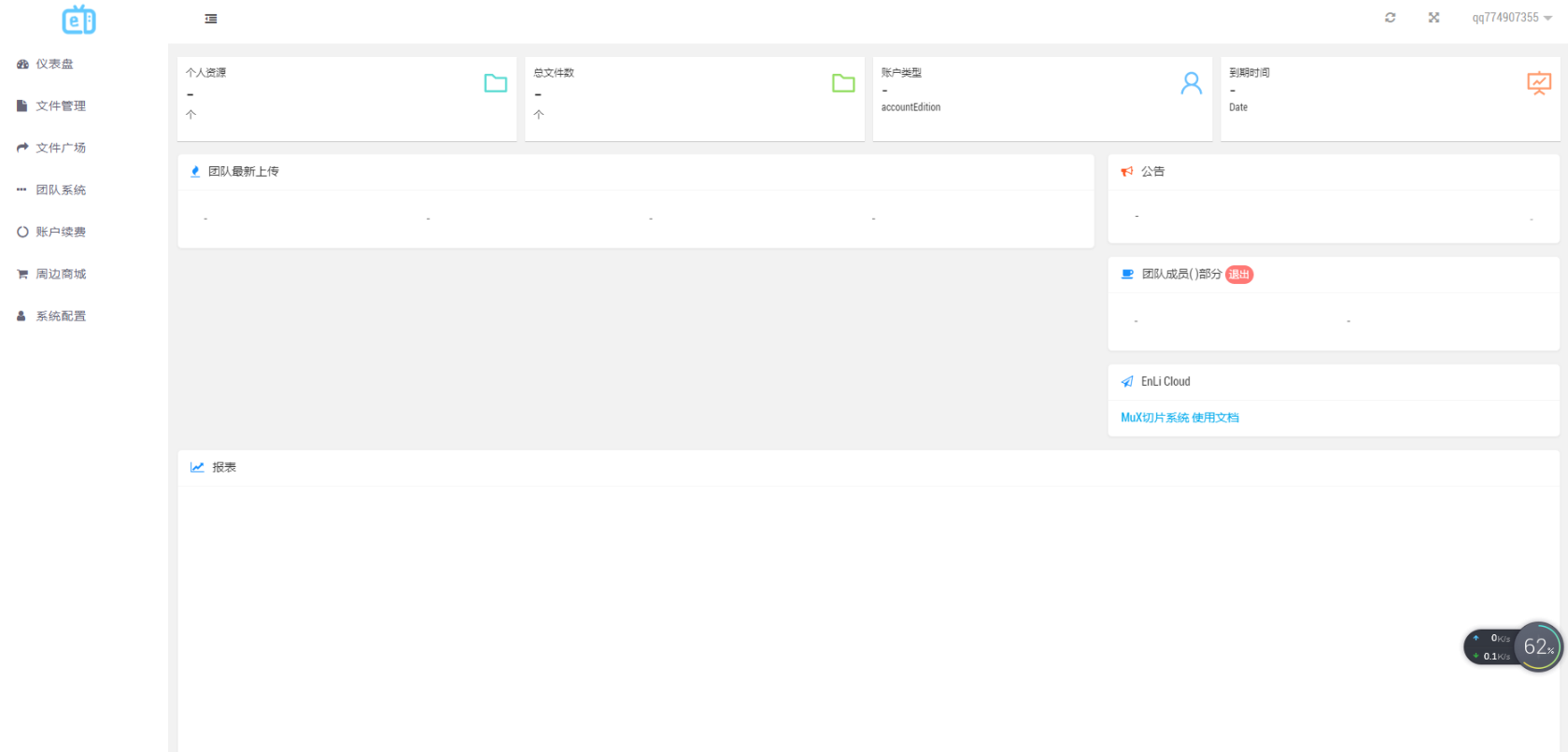Click the 62% floating speed monitor widget
The width and height of the screenshot is (1568, 752).
1537,646
